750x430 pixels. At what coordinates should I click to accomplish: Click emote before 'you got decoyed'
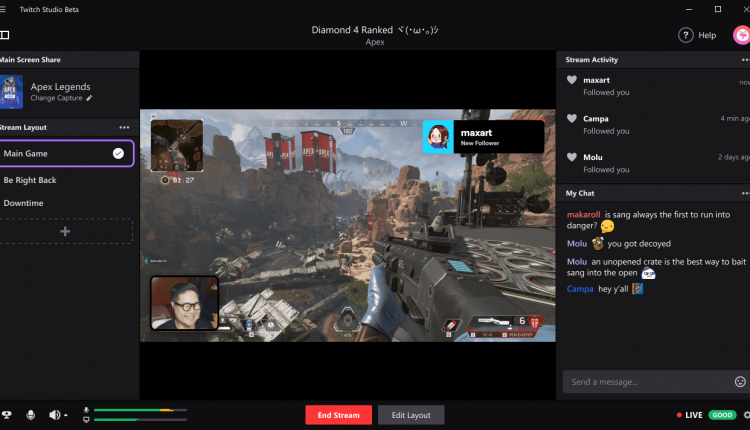click(x=597, y=243)
